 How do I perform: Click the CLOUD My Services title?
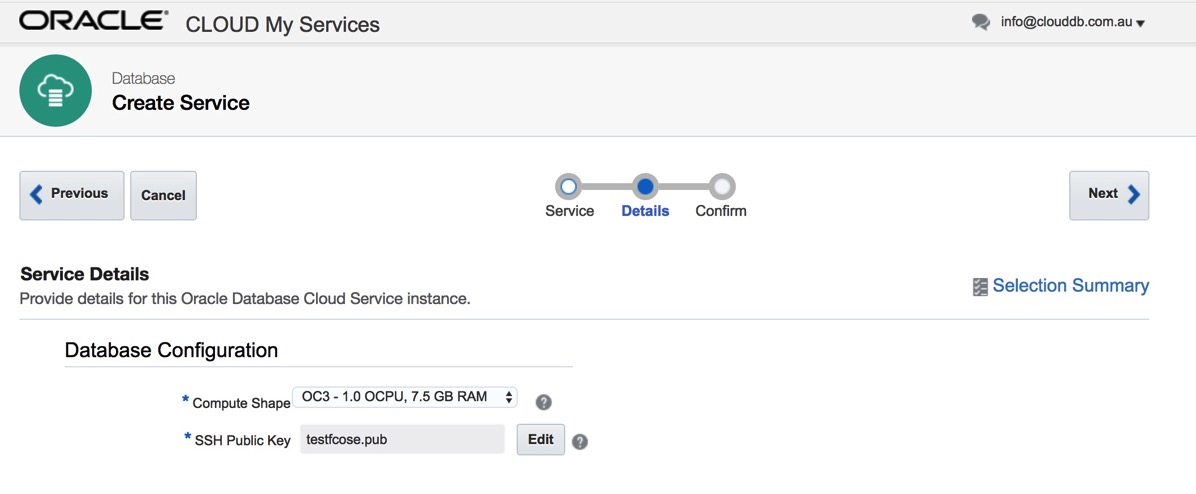(x=283, y=24)
